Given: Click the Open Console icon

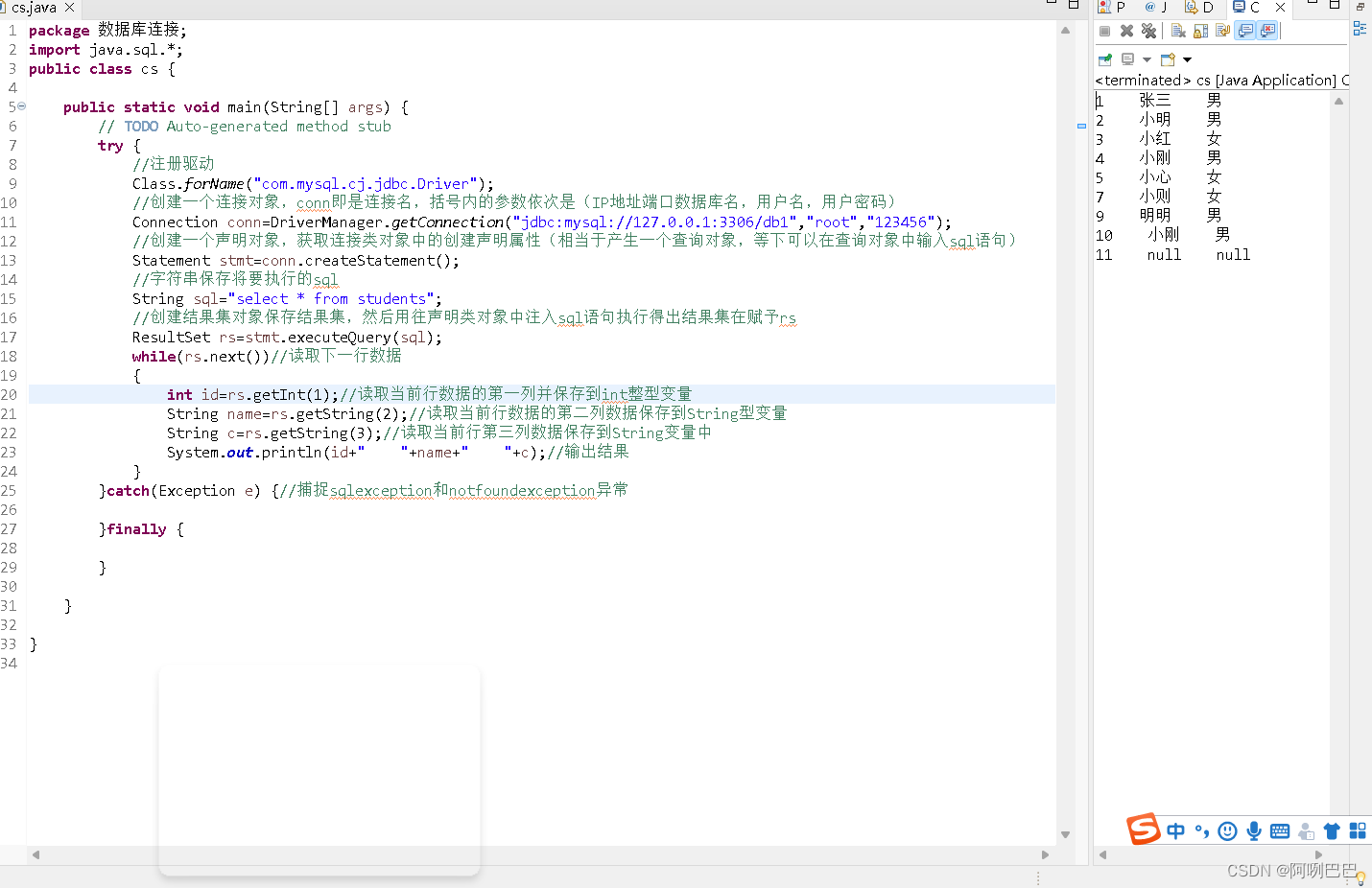Looking at the screenshot, I should click(1168, 59).
